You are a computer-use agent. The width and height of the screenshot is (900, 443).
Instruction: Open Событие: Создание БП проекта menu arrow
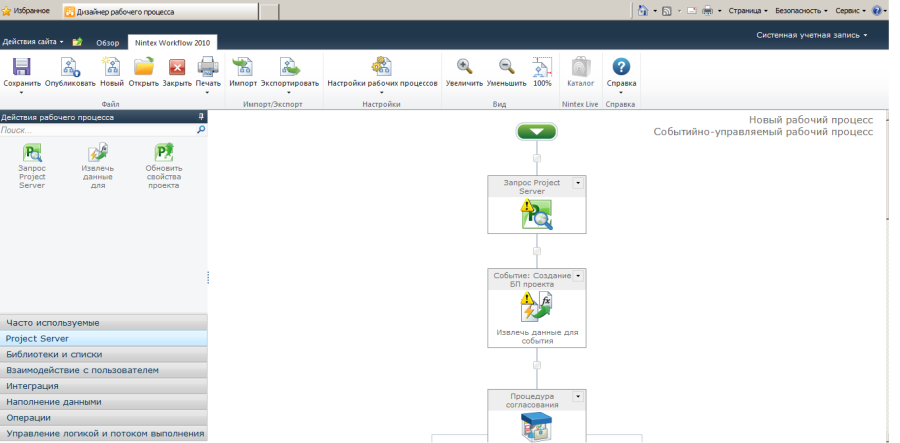tap(578, 276)
